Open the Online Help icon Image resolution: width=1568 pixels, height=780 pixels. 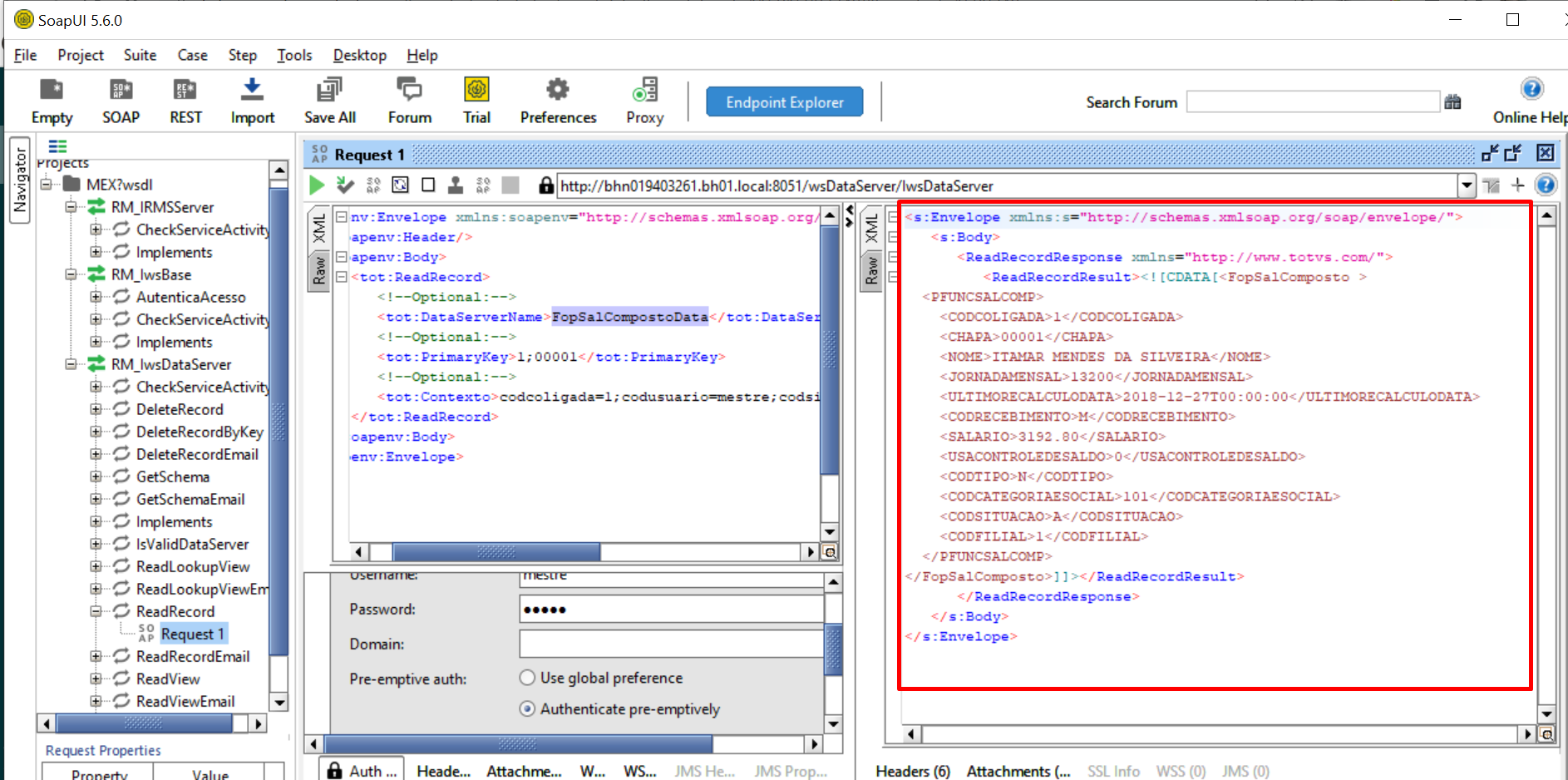click(x=1531, y=89)
